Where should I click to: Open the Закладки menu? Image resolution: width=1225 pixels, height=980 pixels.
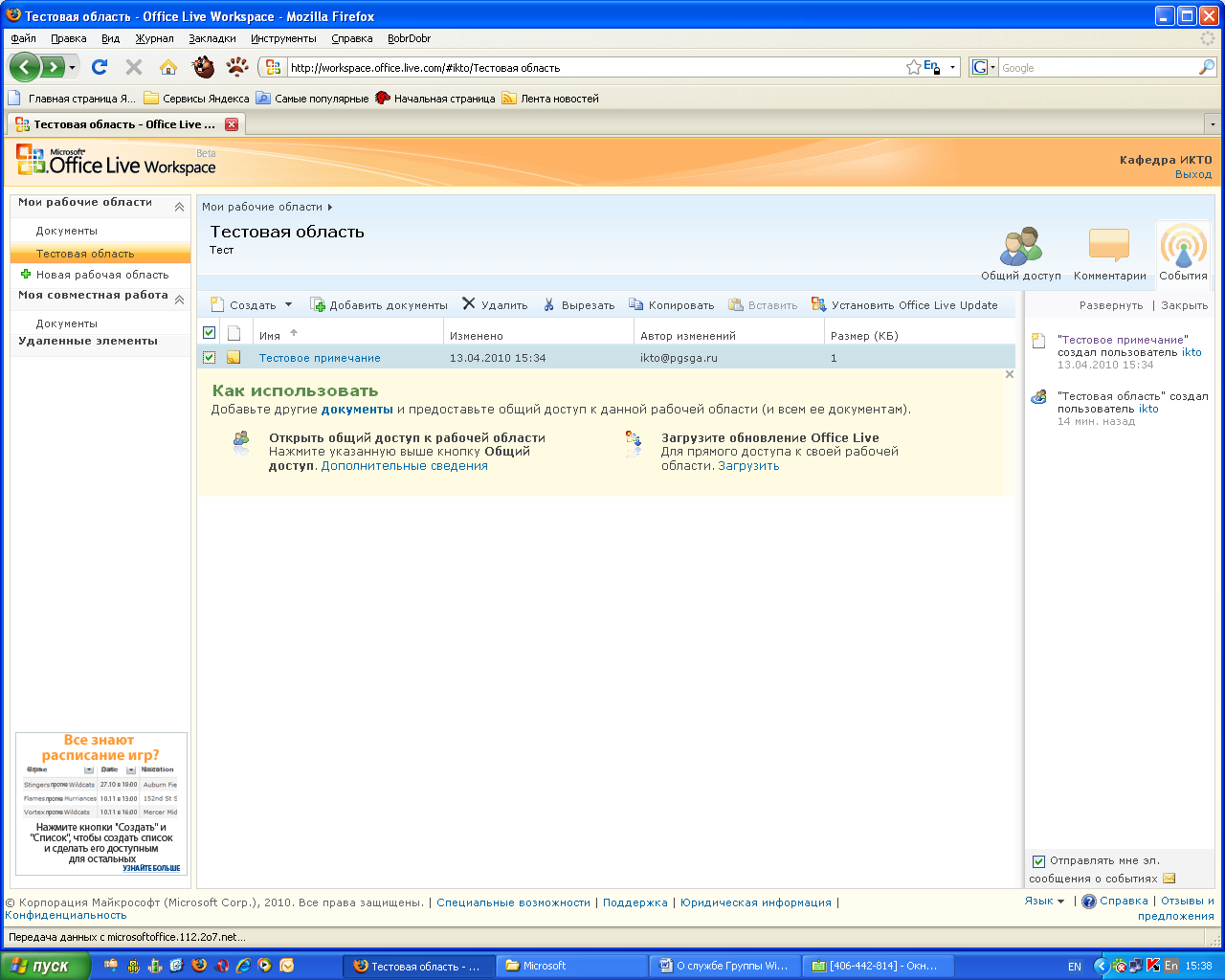click(x=212, y=38)
